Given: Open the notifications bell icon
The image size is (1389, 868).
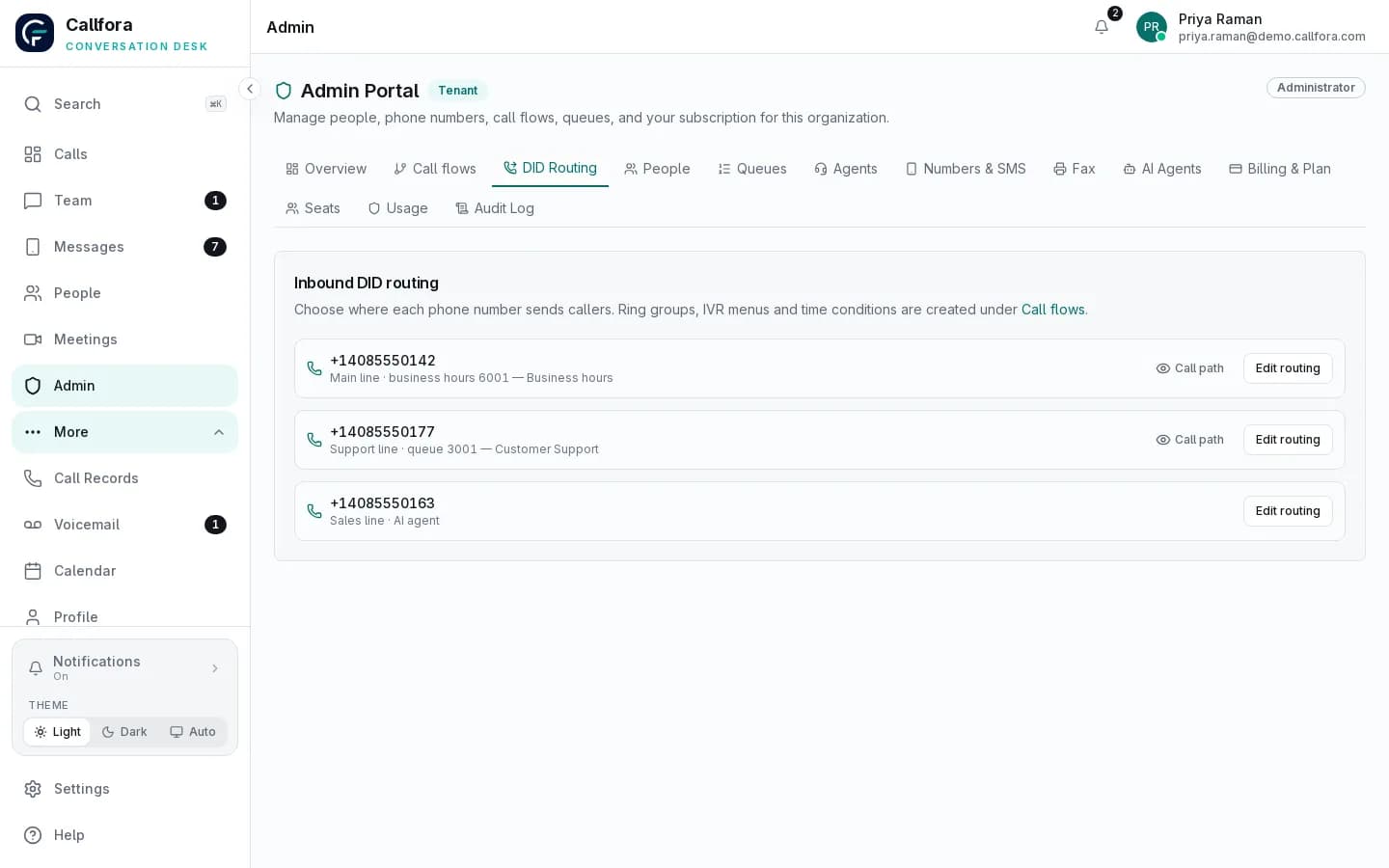Looking at the screenshot, I should [1102, 27].
